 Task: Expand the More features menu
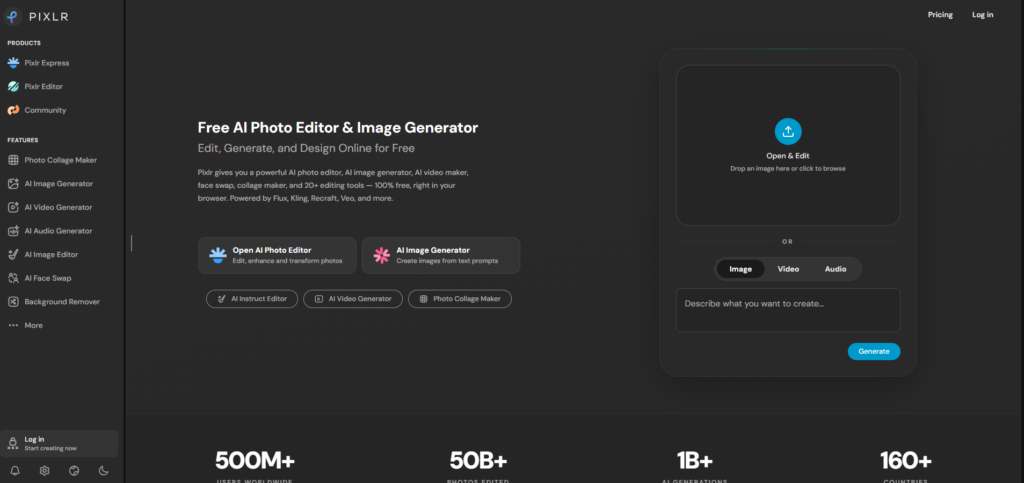[x=25, y=325]
